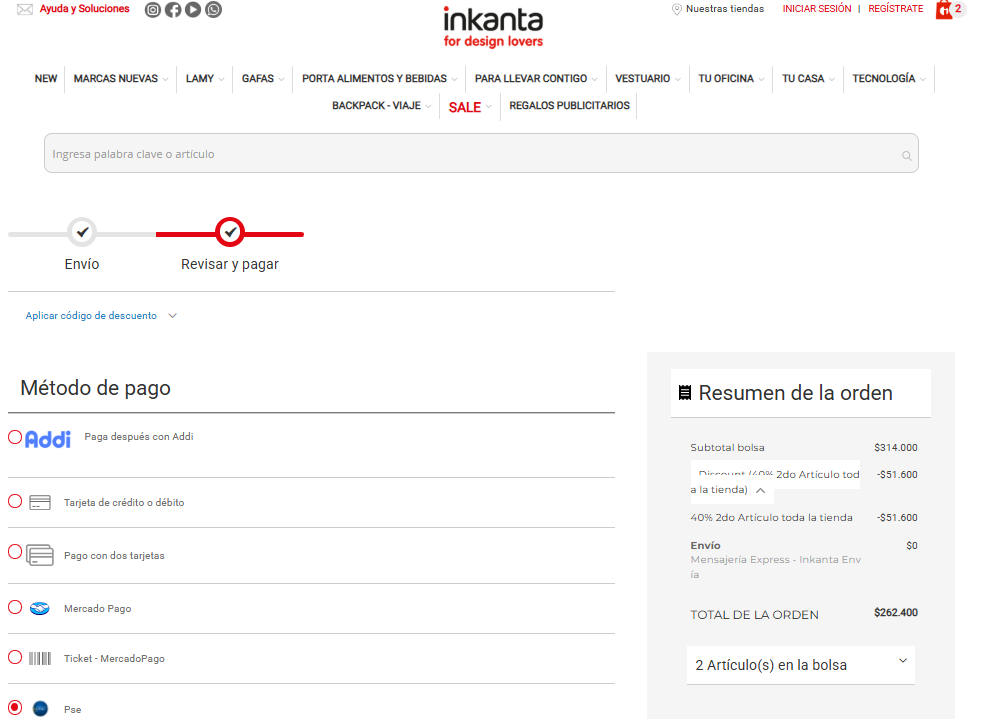Click INICIAR SESIÓN link

817,9
